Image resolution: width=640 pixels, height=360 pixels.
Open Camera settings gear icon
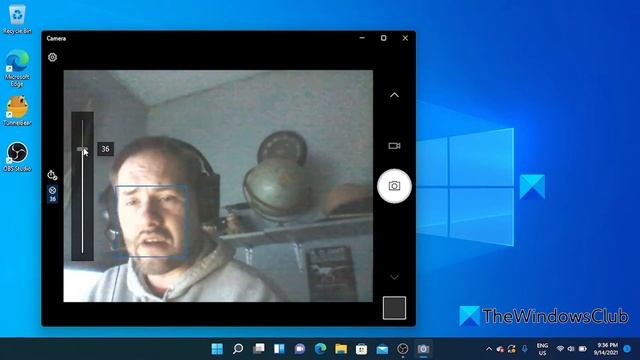click(52, 57)
